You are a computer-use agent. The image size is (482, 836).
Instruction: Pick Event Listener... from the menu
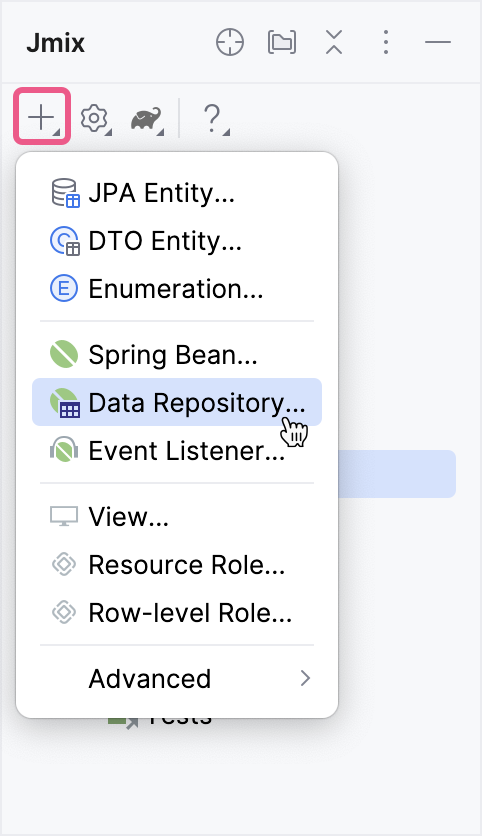click(177, 451)
